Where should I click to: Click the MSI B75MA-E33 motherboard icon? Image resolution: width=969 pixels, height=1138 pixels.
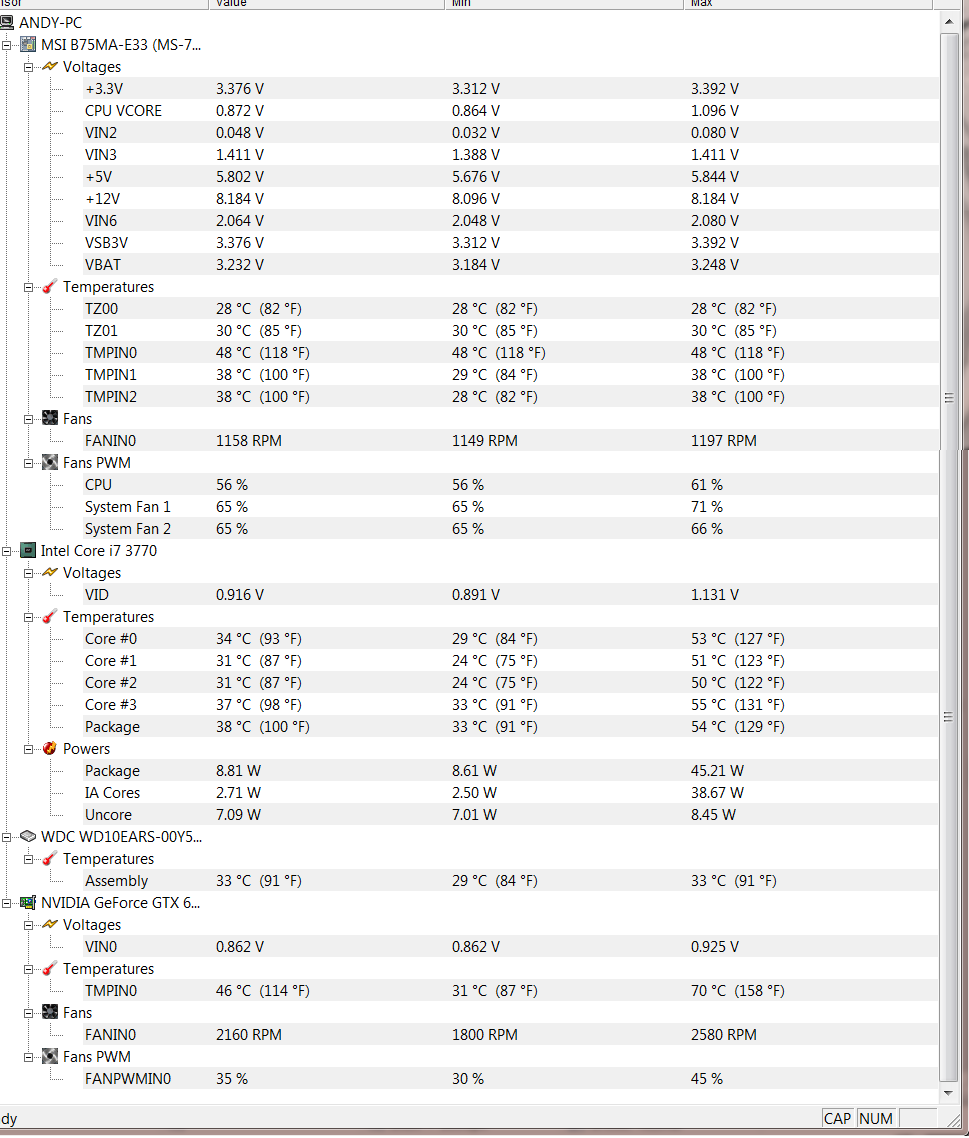point(28,44)
